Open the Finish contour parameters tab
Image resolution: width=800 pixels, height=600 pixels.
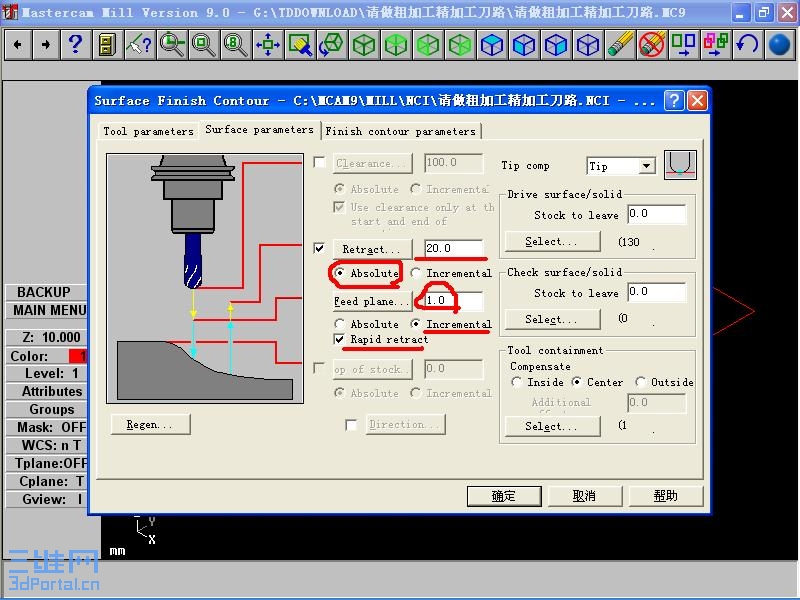coord(401,131)
